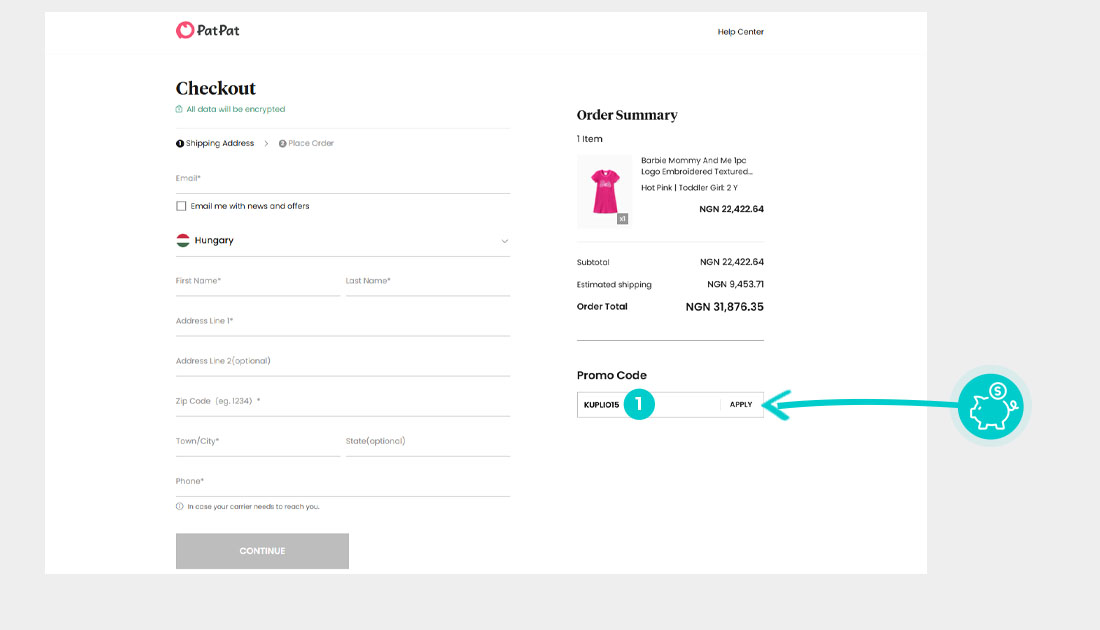Focus the Address Line 1 field
Viewport: 1100px width, 630px height.
[x=342, y=321]
